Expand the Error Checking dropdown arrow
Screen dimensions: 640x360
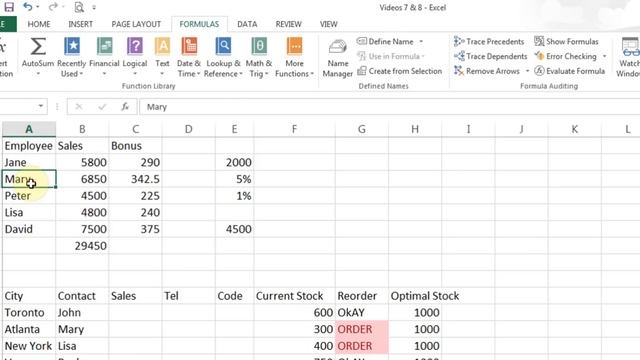[x=604, y=56]
